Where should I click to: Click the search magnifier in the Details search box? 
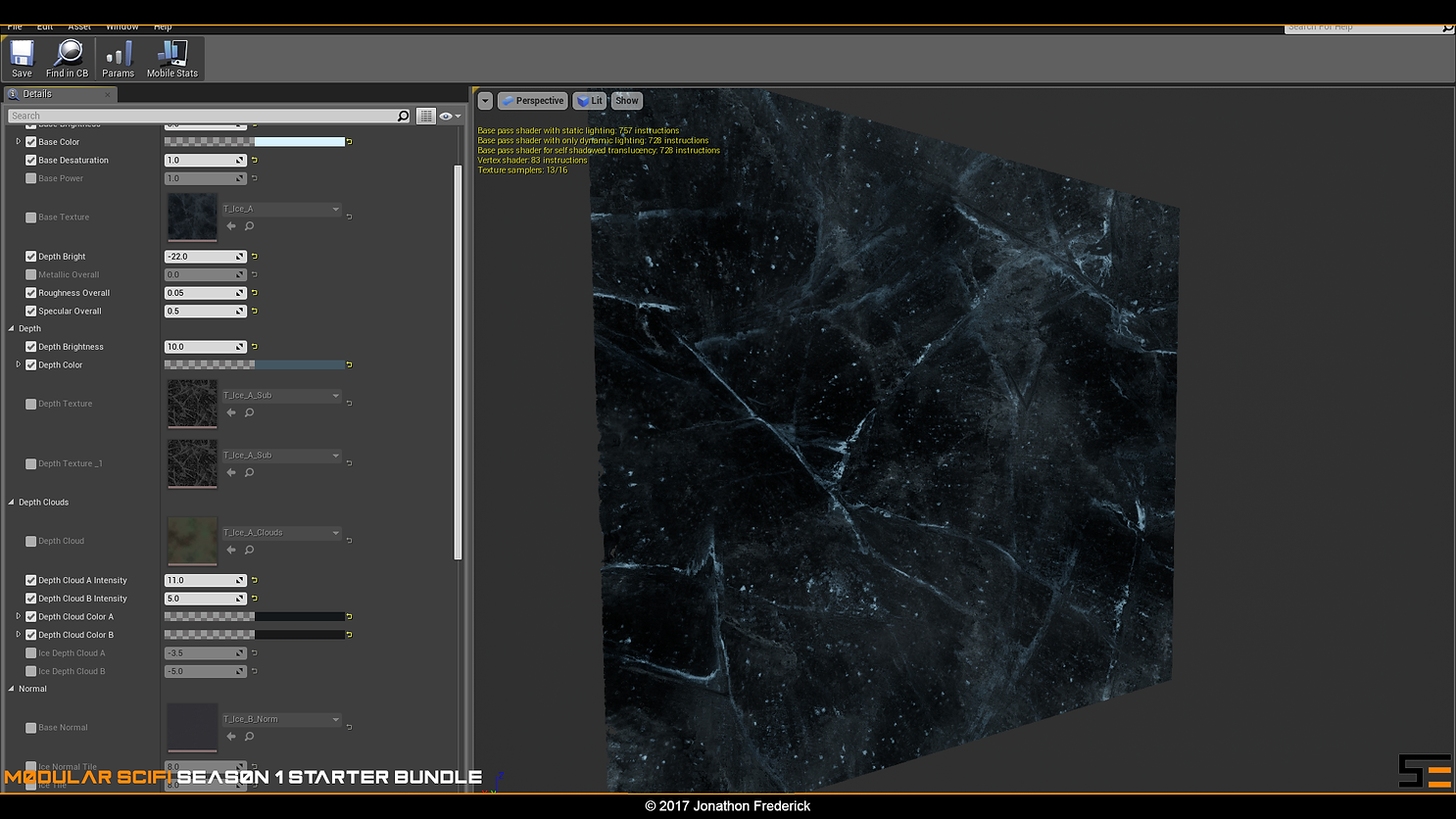point(403,116)
